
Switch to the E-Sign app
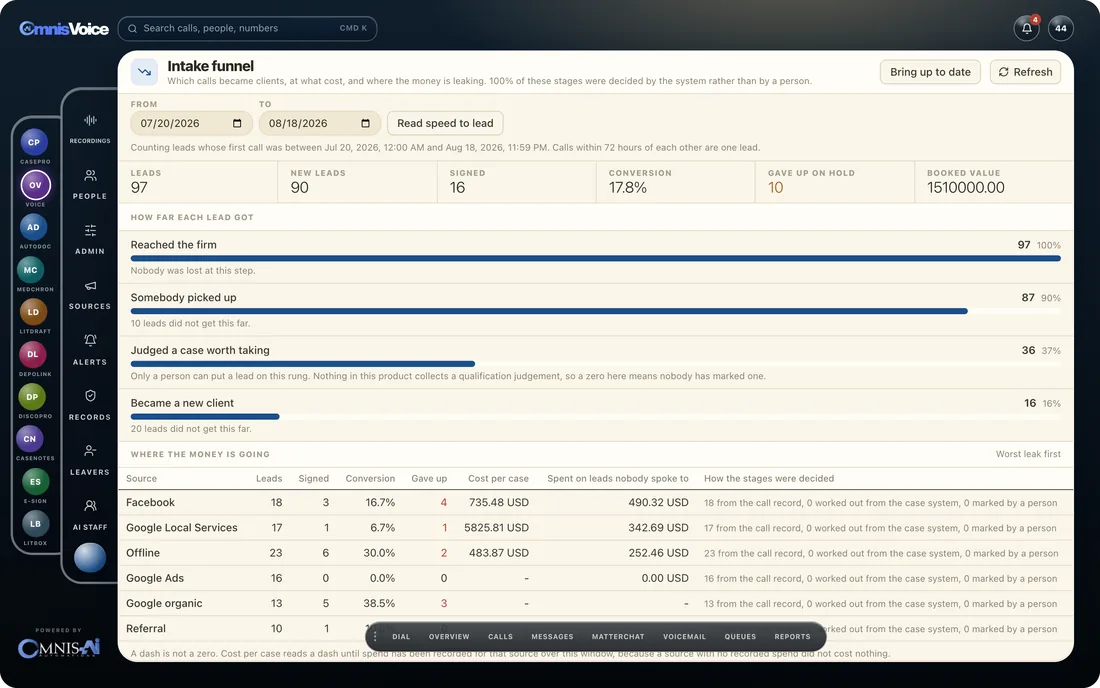point(36,482)
